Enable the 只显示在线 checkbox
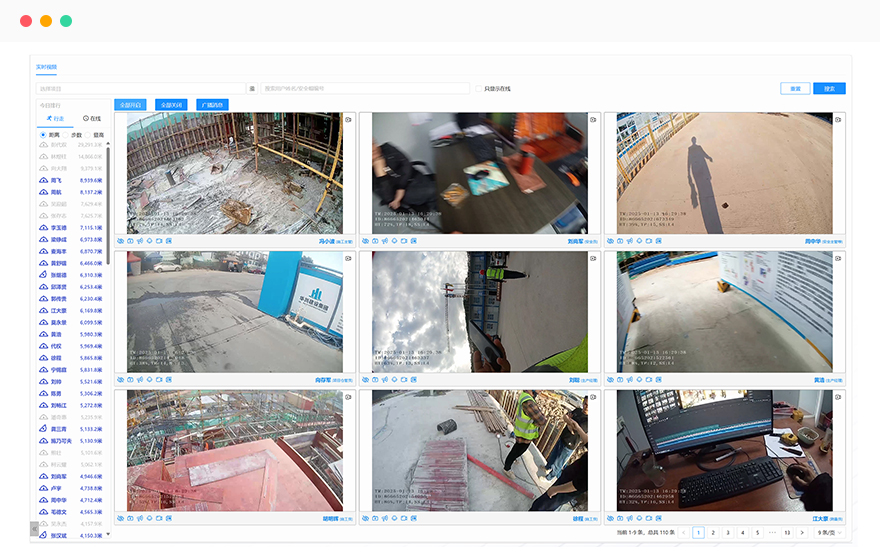Image resolution: width=880 pixels, height=556 pixels. 479,88
